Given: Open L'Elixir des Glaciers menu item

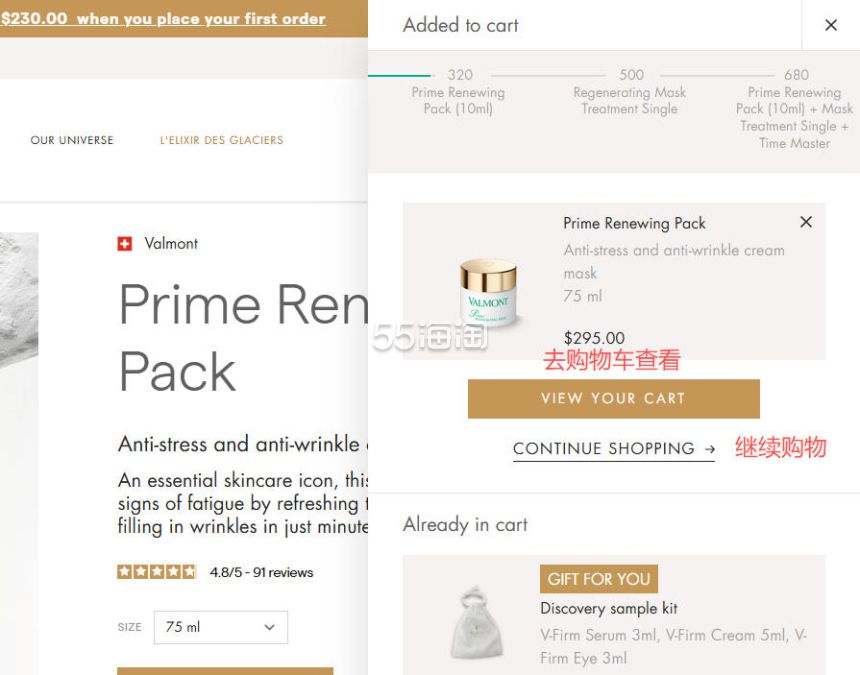Looking at the screenshot, I should pos(221,140).
